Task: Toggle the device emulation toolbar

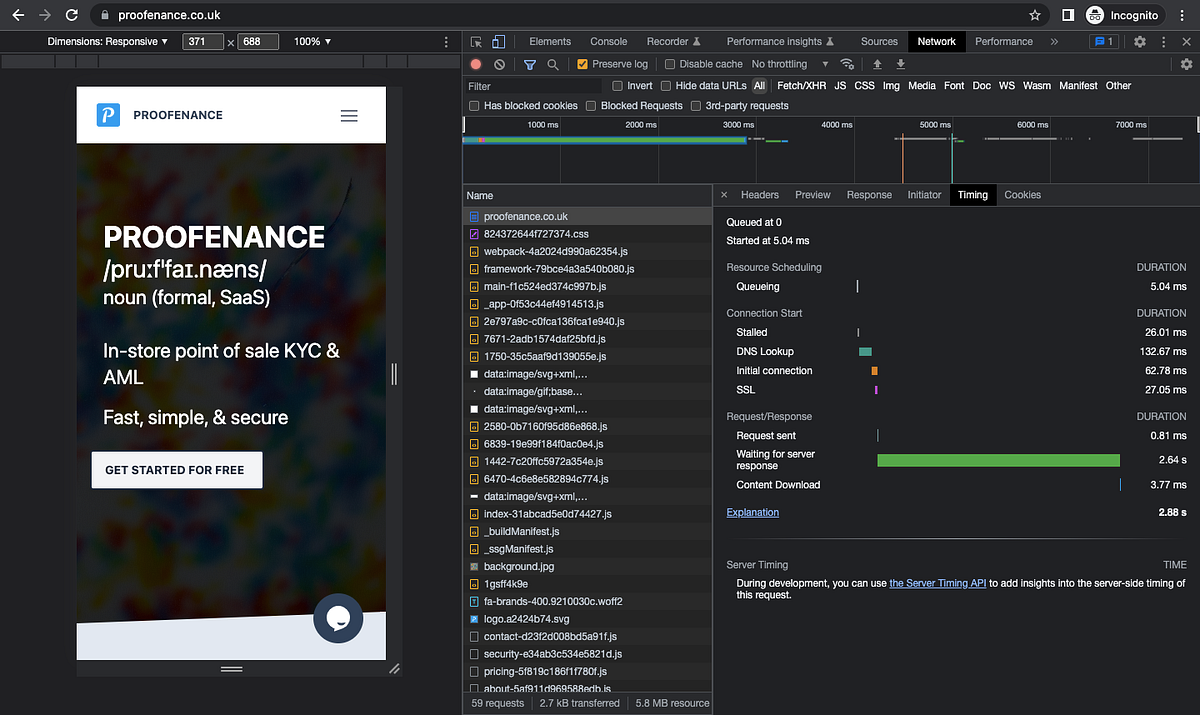Action: point(497,41)
